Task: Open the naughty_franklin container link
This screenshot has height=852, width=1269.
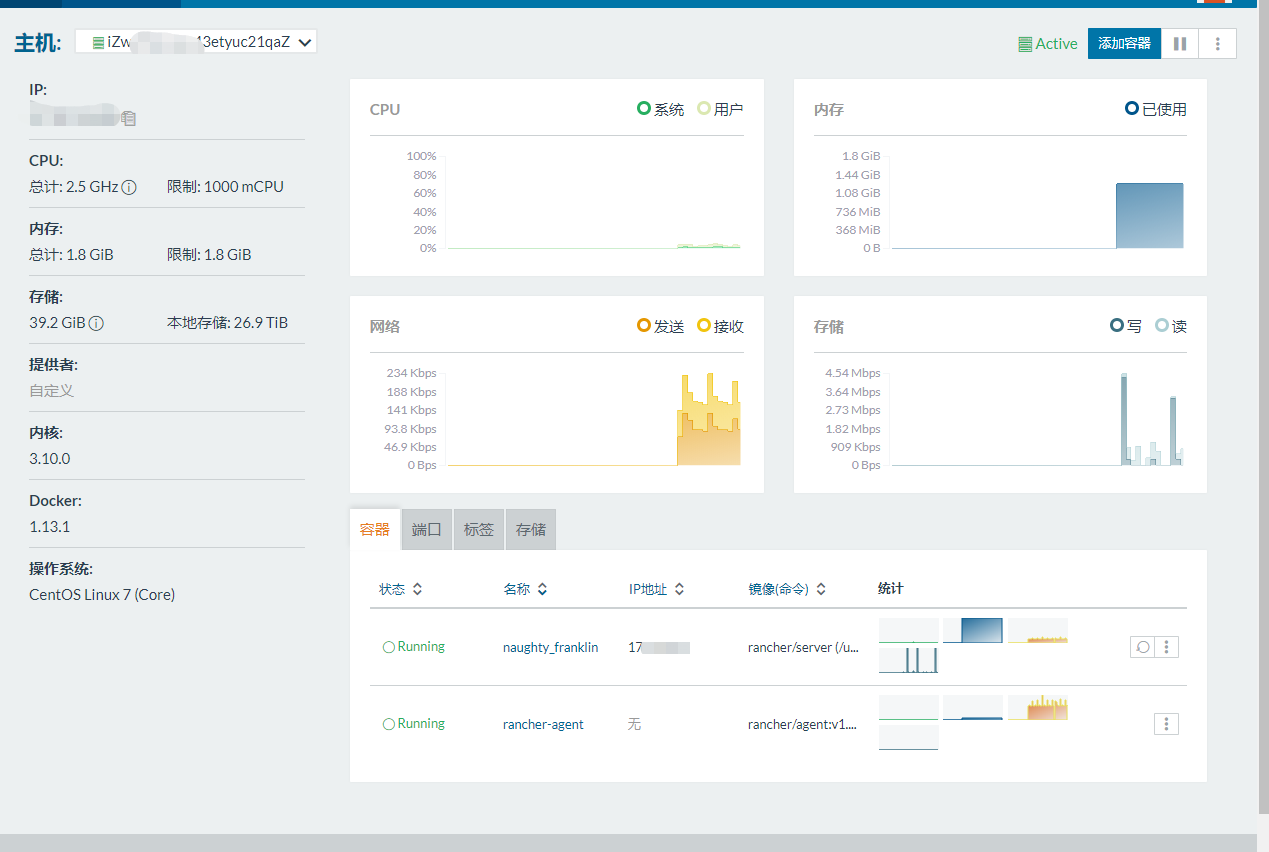Action: pyautogui.click(x=550, y=647)
